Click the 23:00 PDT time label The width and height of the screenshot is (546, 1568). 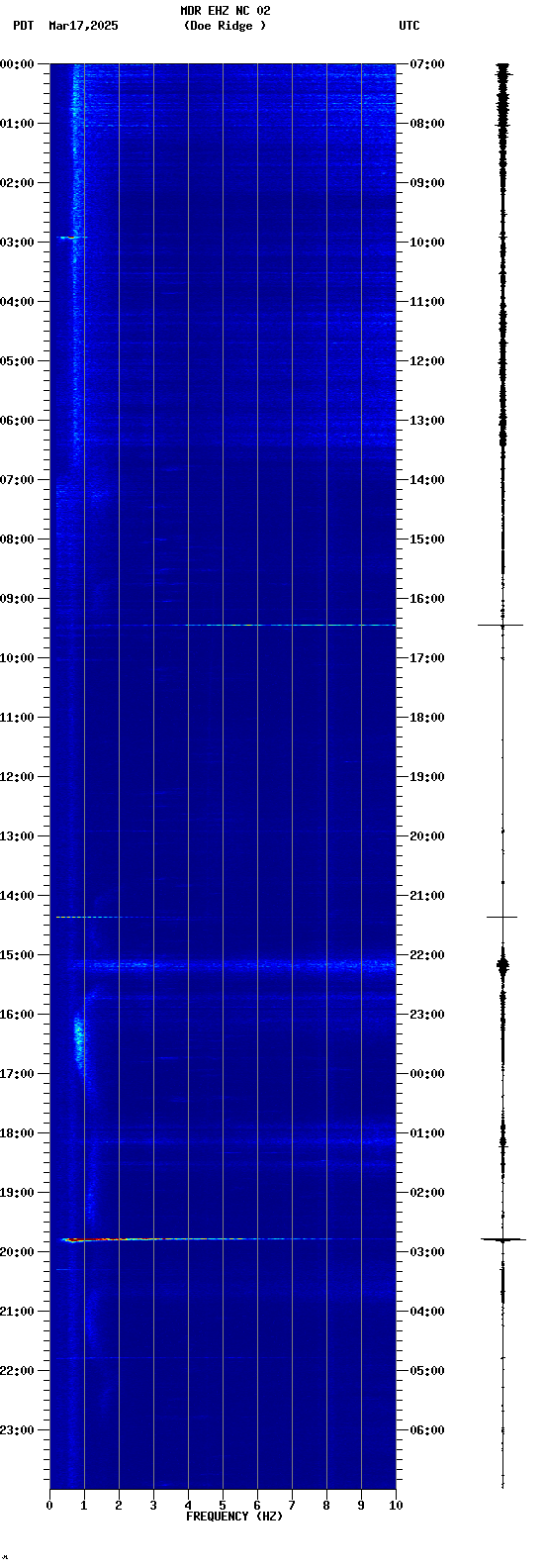coord(17,1430)
